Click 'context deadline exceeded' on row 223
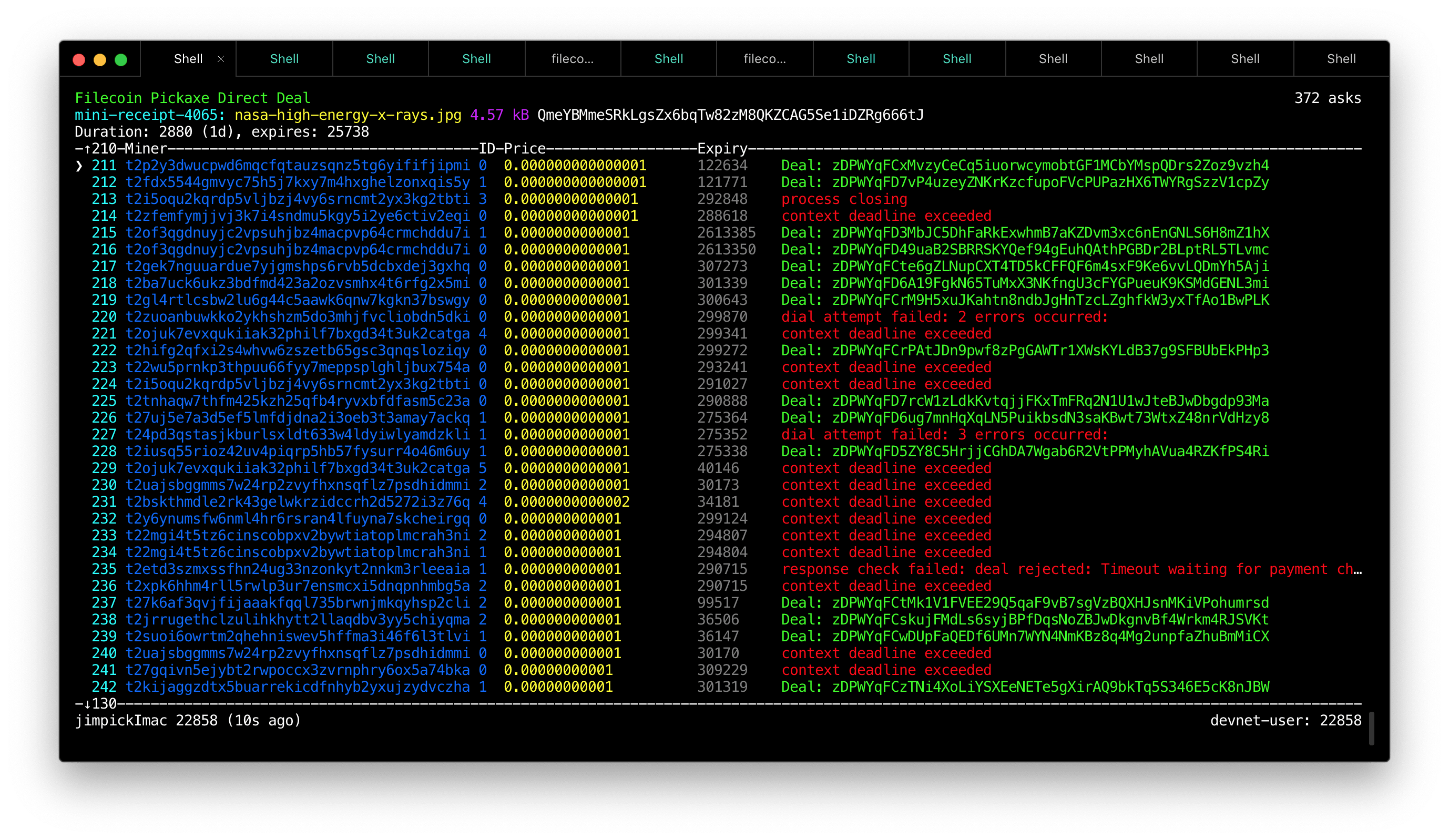 coord(886,367)
